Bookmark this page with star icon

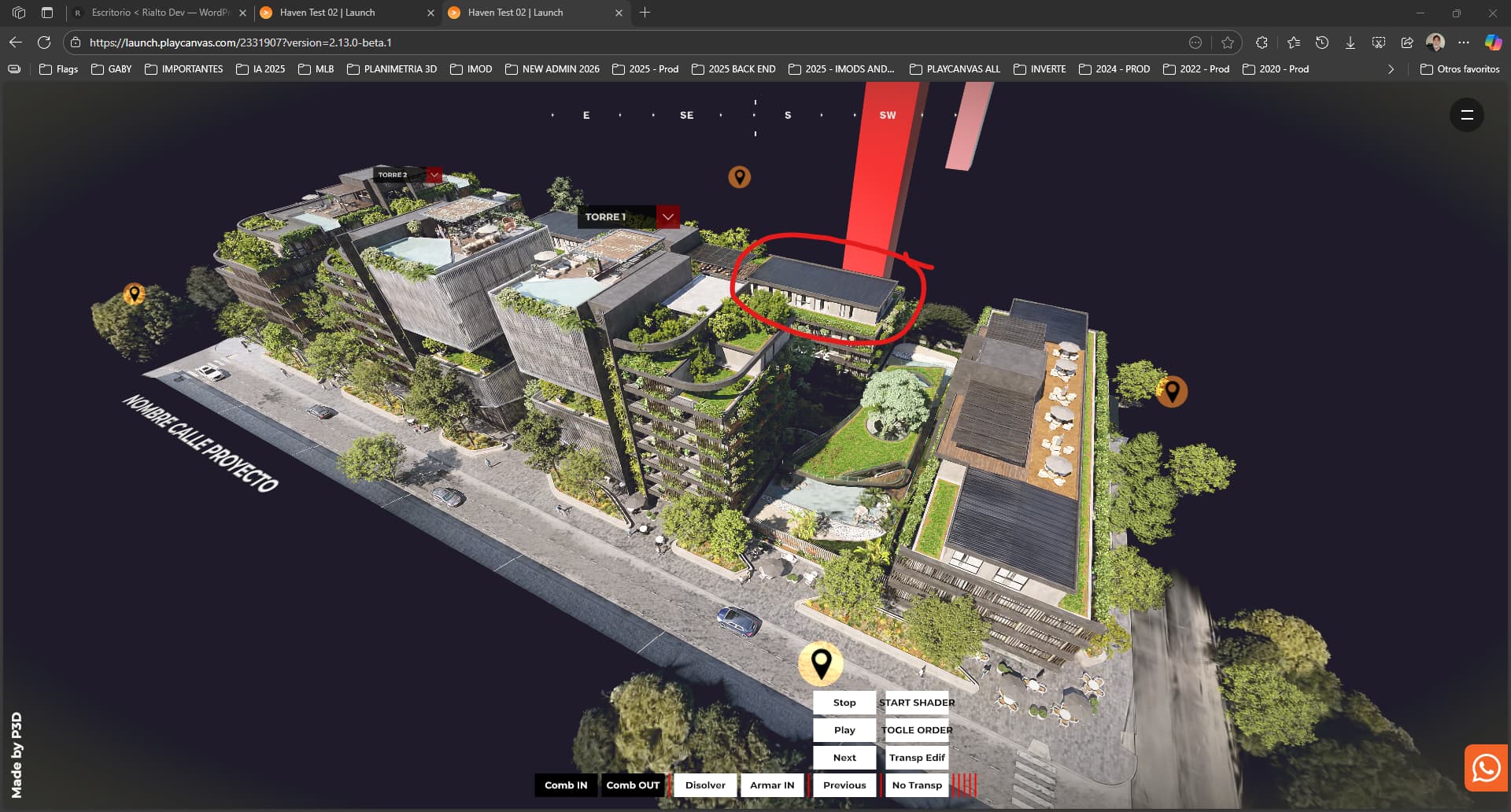point(1227,42)
